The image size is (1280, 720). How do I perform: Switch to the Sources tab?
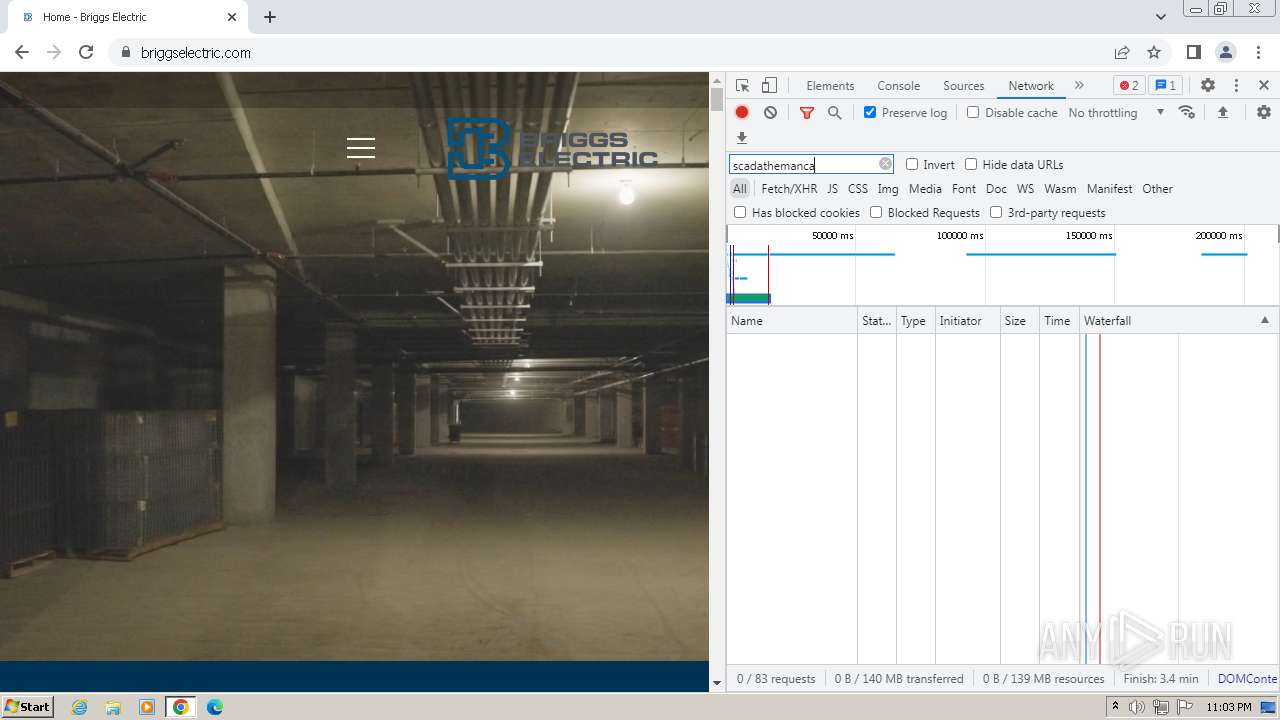(964, 86)
